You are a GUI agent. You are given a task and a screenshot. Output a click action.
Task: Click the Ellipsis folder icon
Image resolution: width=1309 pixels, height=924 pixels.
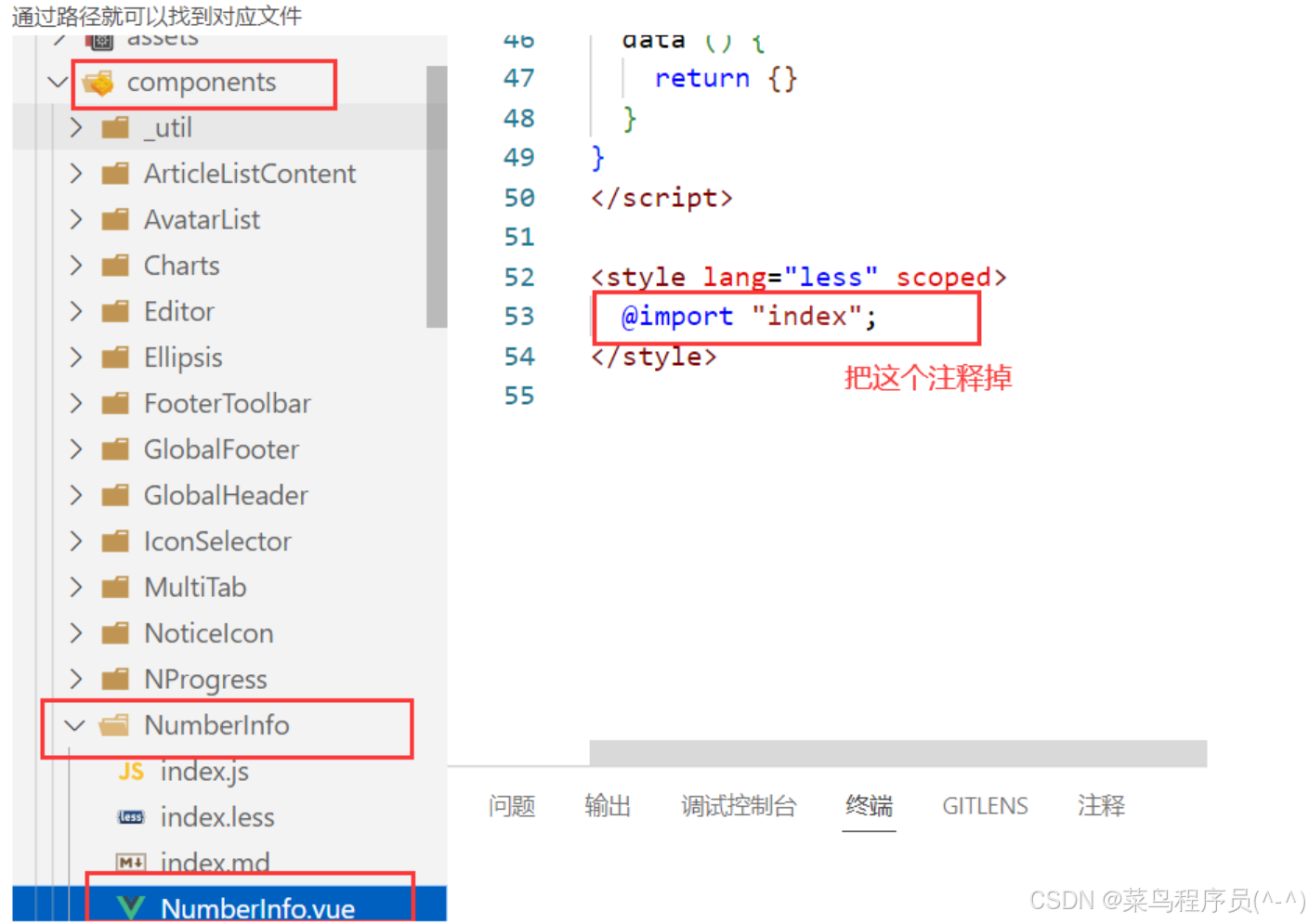point(115,358)
